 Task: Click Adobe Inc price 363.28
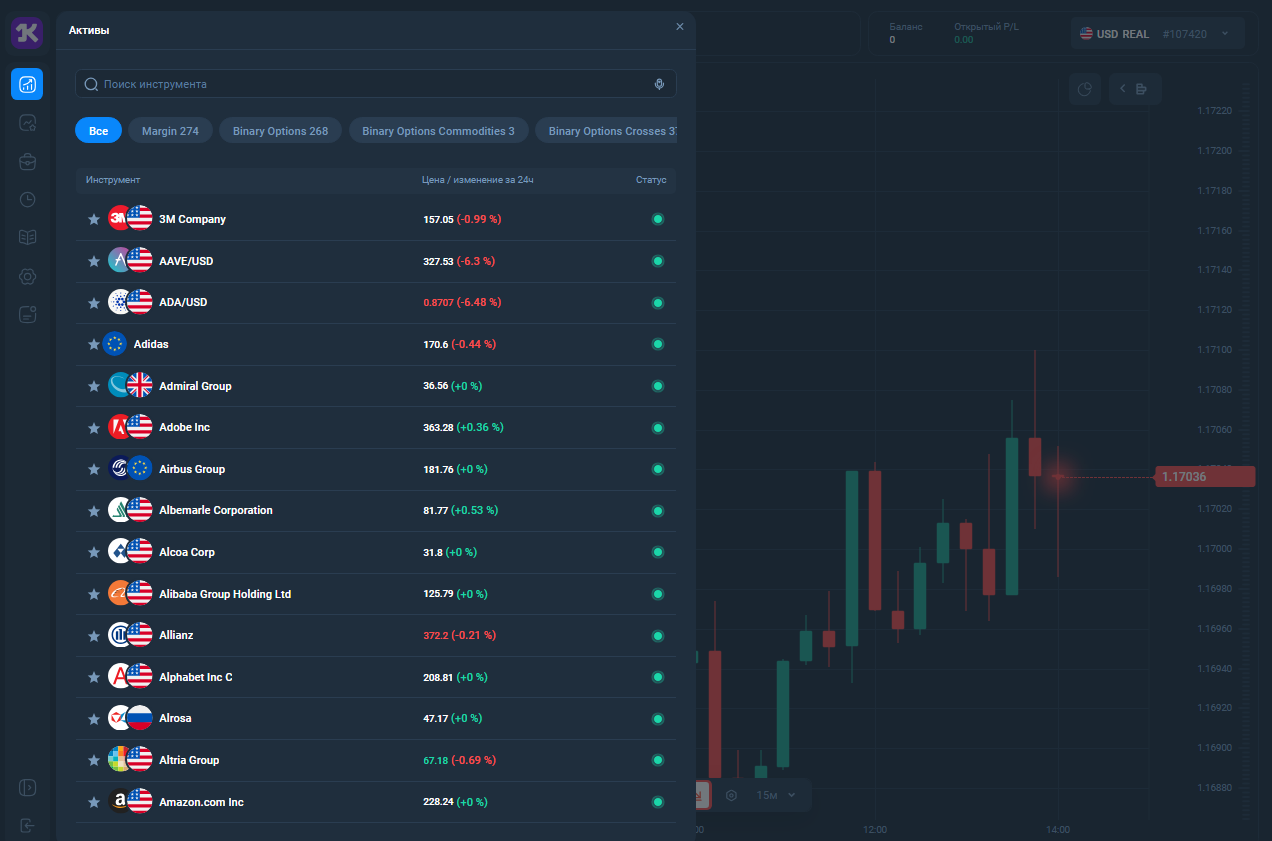point(438,427)
